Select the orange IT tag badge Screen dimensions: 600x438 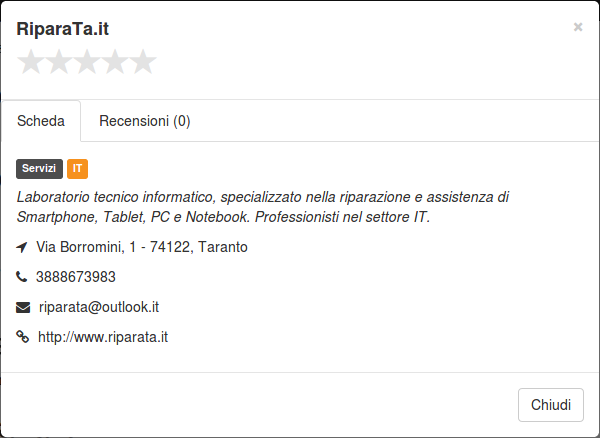[x=77, y=169]
